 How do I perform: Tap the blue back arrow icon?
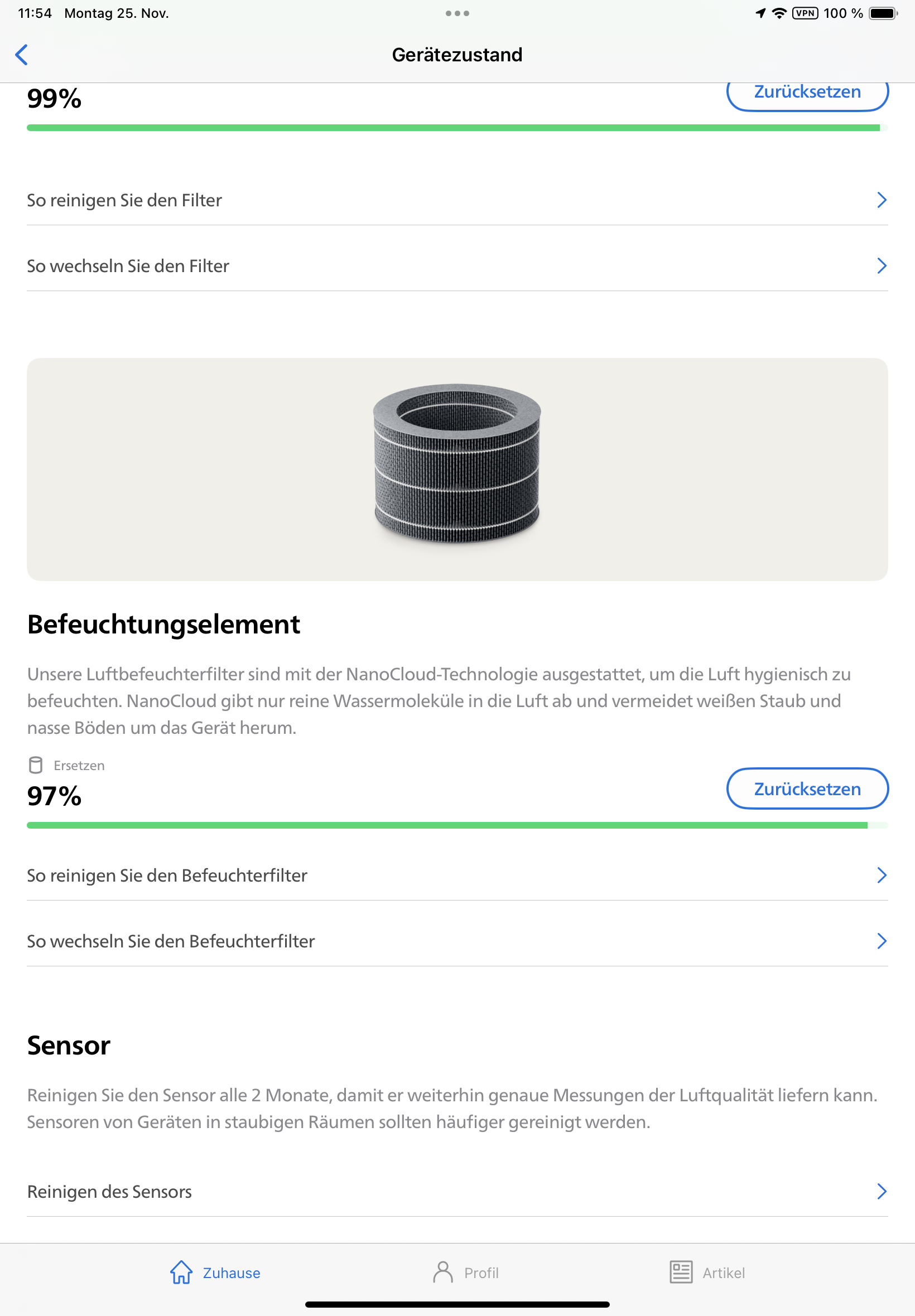[x=21, y=55]
